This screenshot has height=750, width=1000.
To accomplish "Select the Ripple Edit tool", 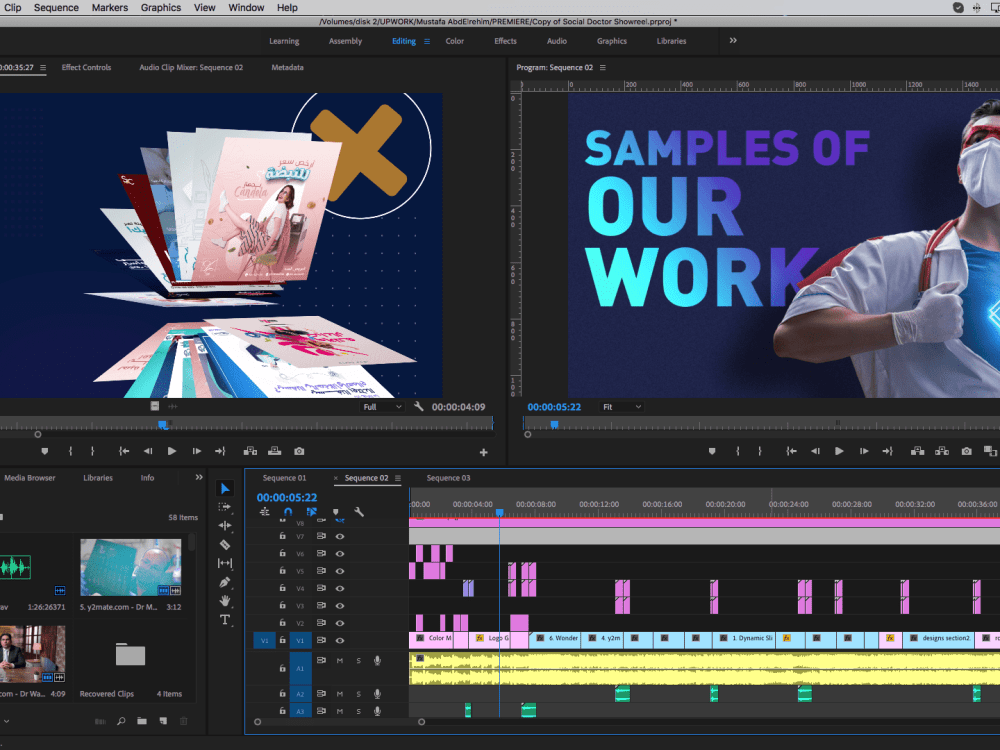I will tap(224, 526).
